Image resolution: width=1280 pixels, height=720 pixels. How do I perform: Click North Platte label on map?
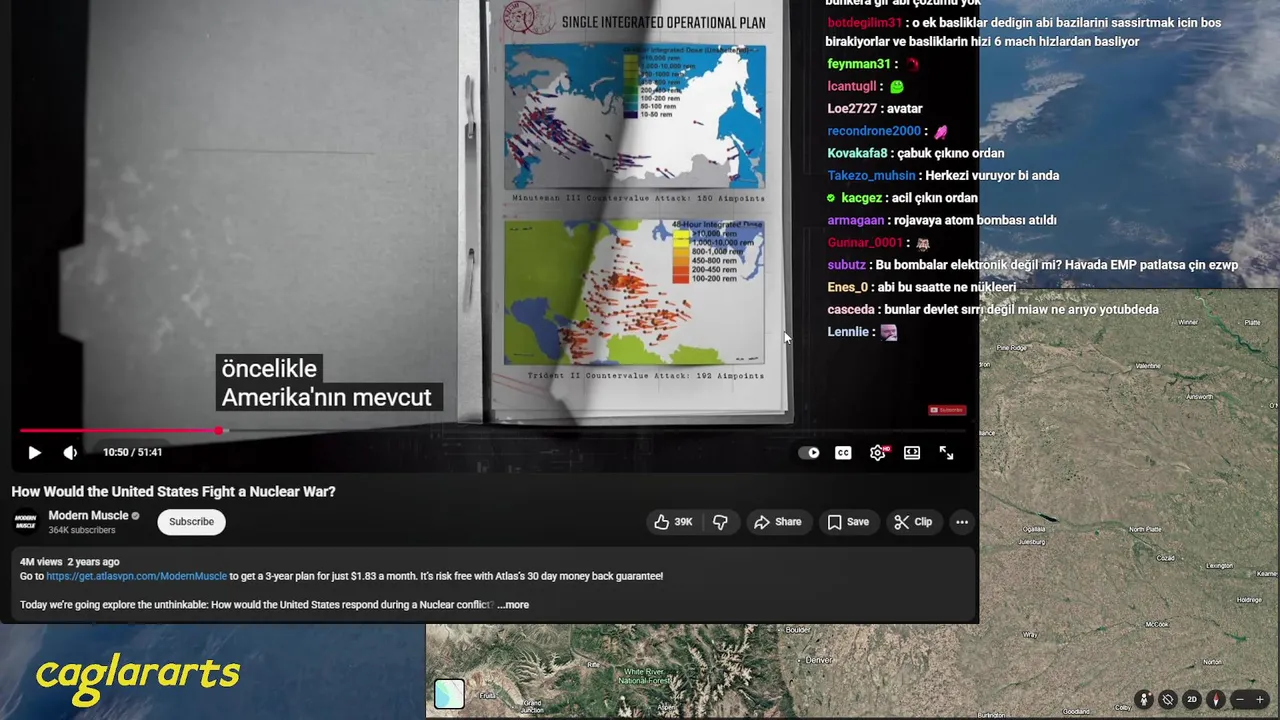pyautogui.click(x=1145, y=529)
